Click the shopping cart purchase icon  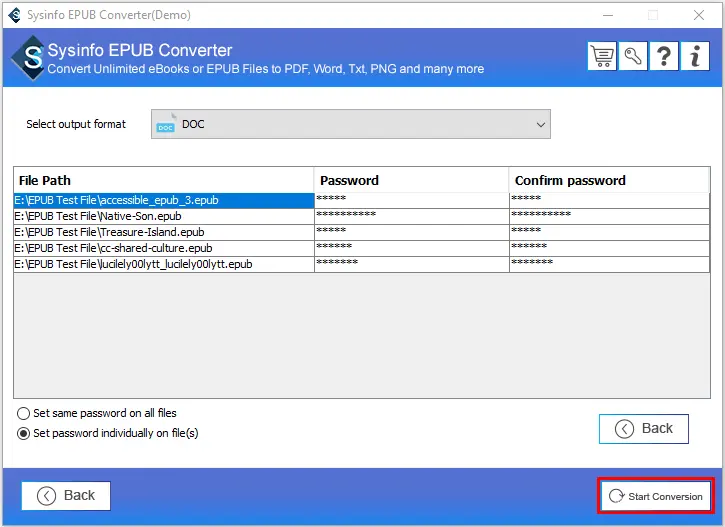[x=602, y=56]
